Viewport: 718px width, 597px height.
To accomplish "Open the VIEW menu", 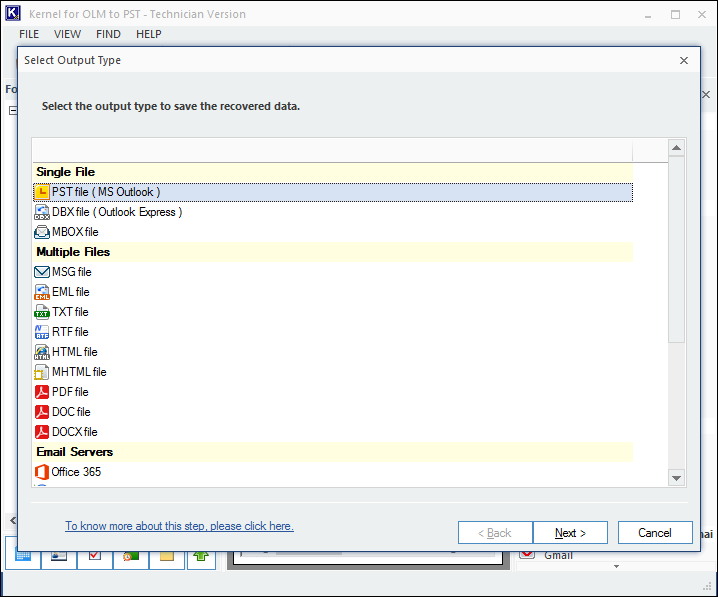I will tap(67, 34).
